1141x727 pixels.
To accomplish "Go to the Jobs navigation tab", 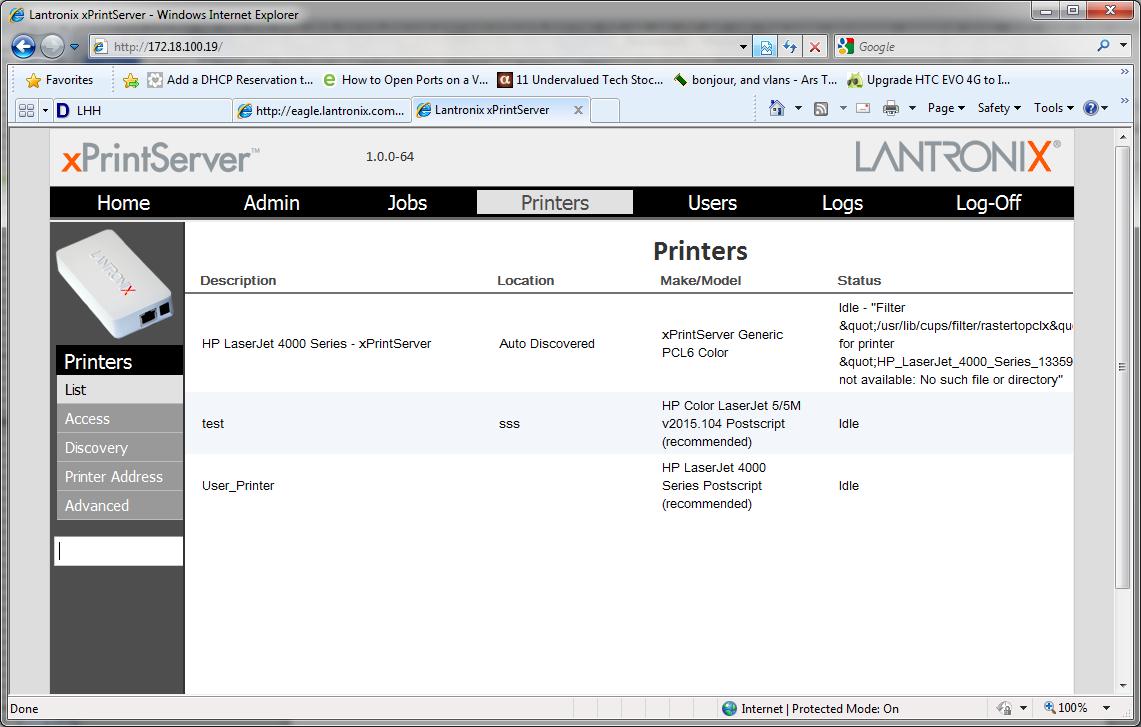I will (407, 202).
